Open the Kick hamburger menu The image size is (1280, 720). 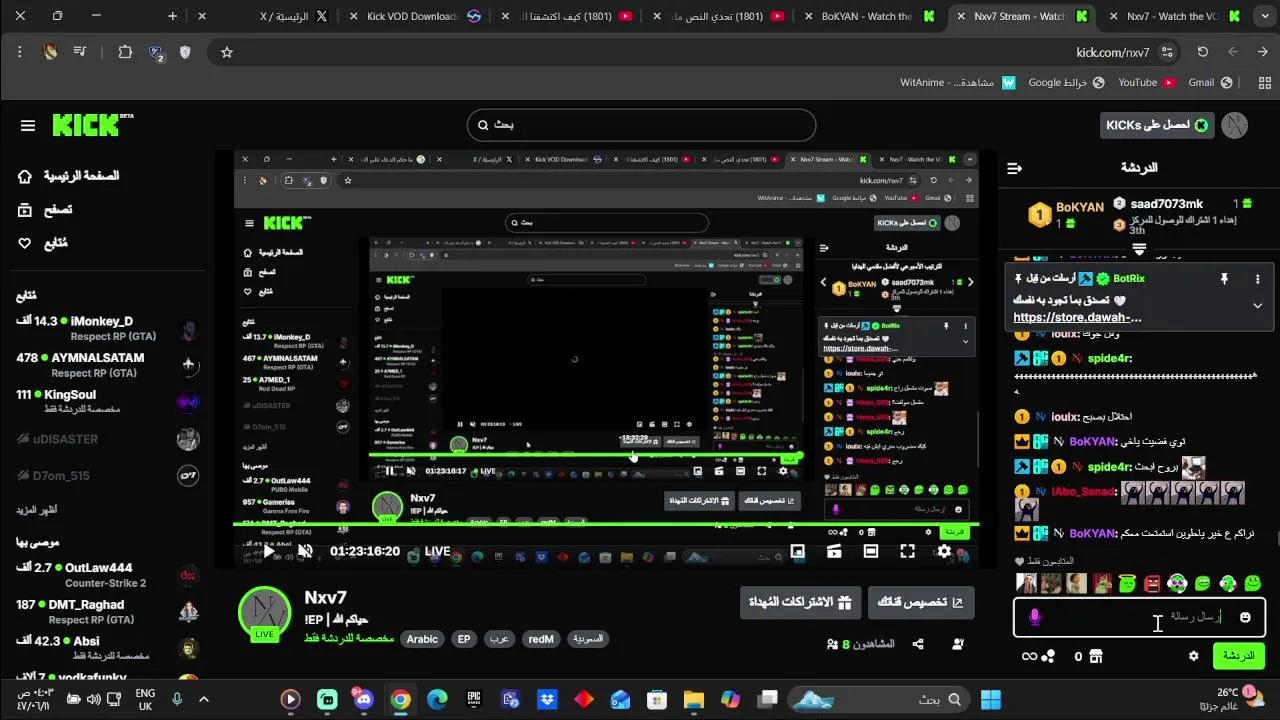tap(28, 125)
